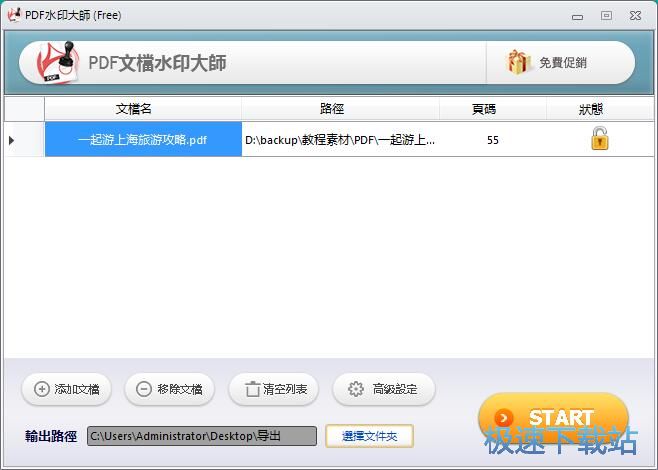Open the 免費促銷 promotion button

coord(560,63)
